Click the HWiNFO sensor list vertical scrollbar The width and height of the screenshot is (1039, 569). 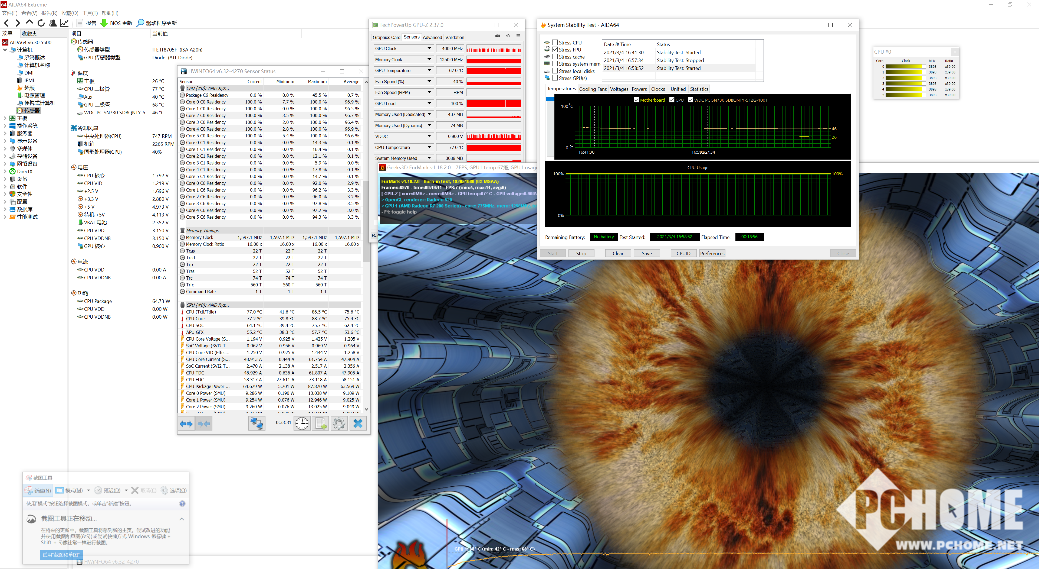click(x=364, y=245)
